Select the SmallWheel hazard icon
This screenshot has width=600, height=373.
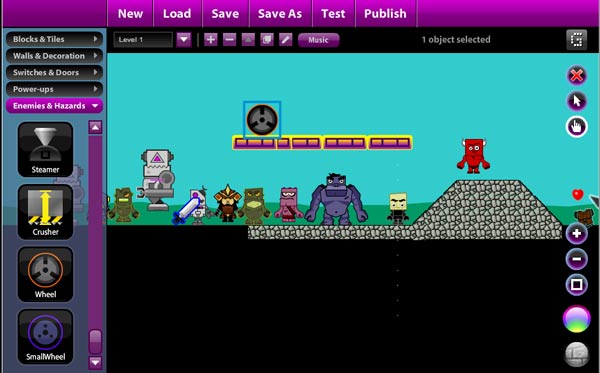[x=45, y=337]
